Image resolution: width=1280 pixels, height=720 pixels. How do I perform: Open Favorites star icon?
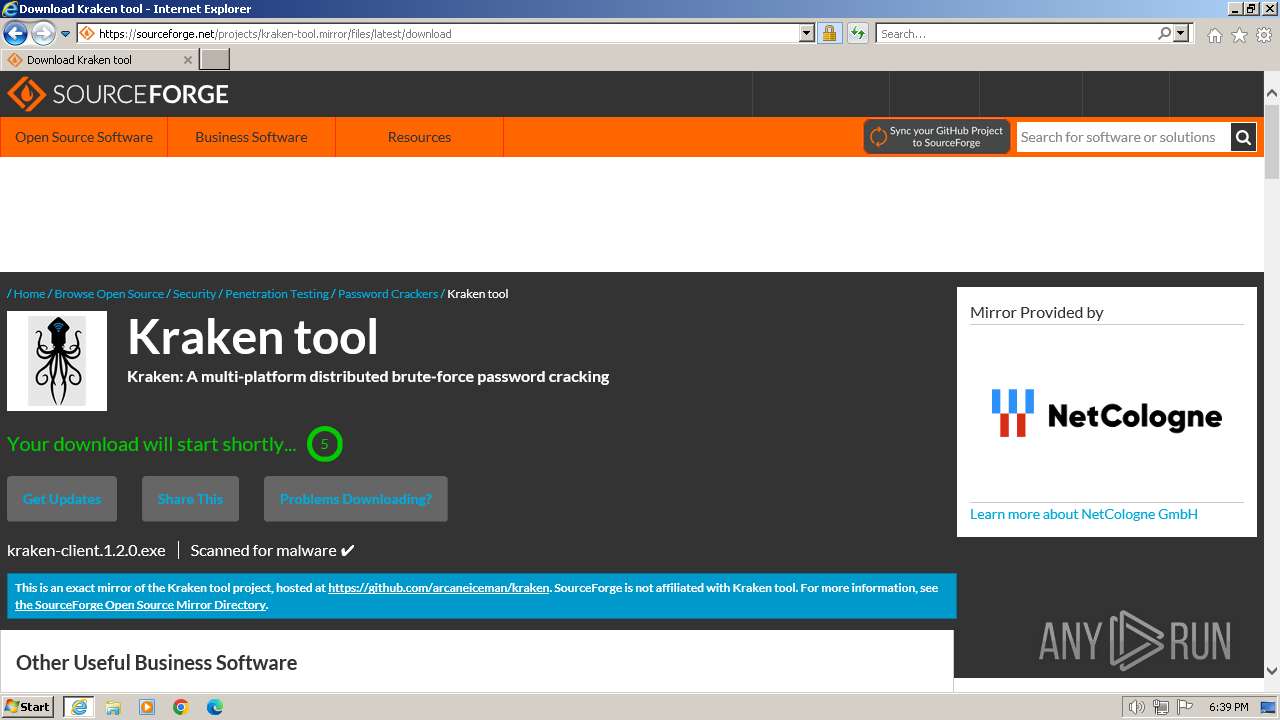tap(1239, 35)
